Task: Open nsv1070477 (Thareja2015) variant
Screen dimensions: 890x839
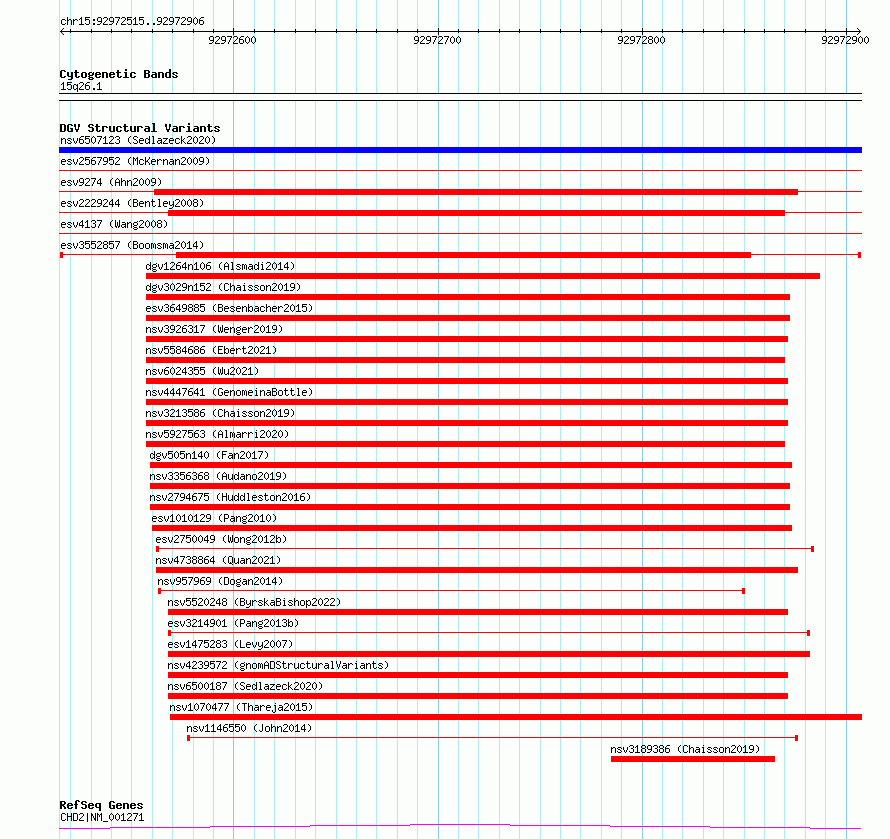Action: pyautogui.click(x=241, y=707)
